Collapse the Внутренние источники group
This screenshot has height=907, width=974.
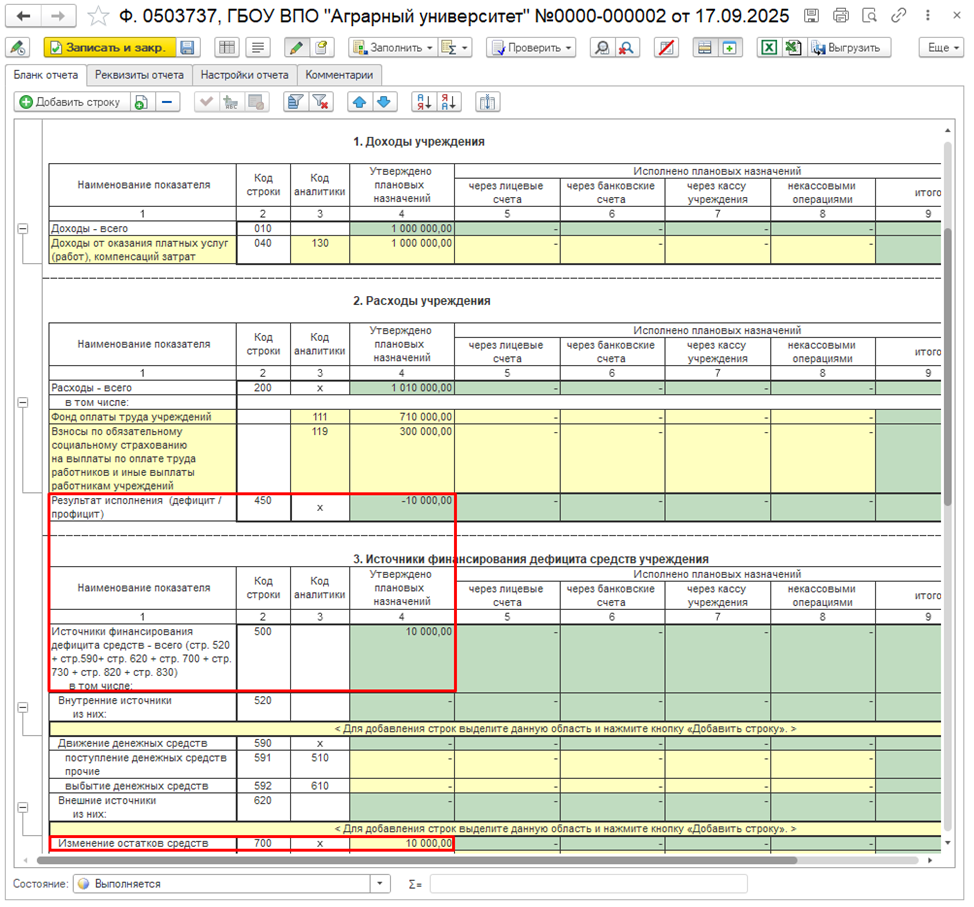point(23,708)
